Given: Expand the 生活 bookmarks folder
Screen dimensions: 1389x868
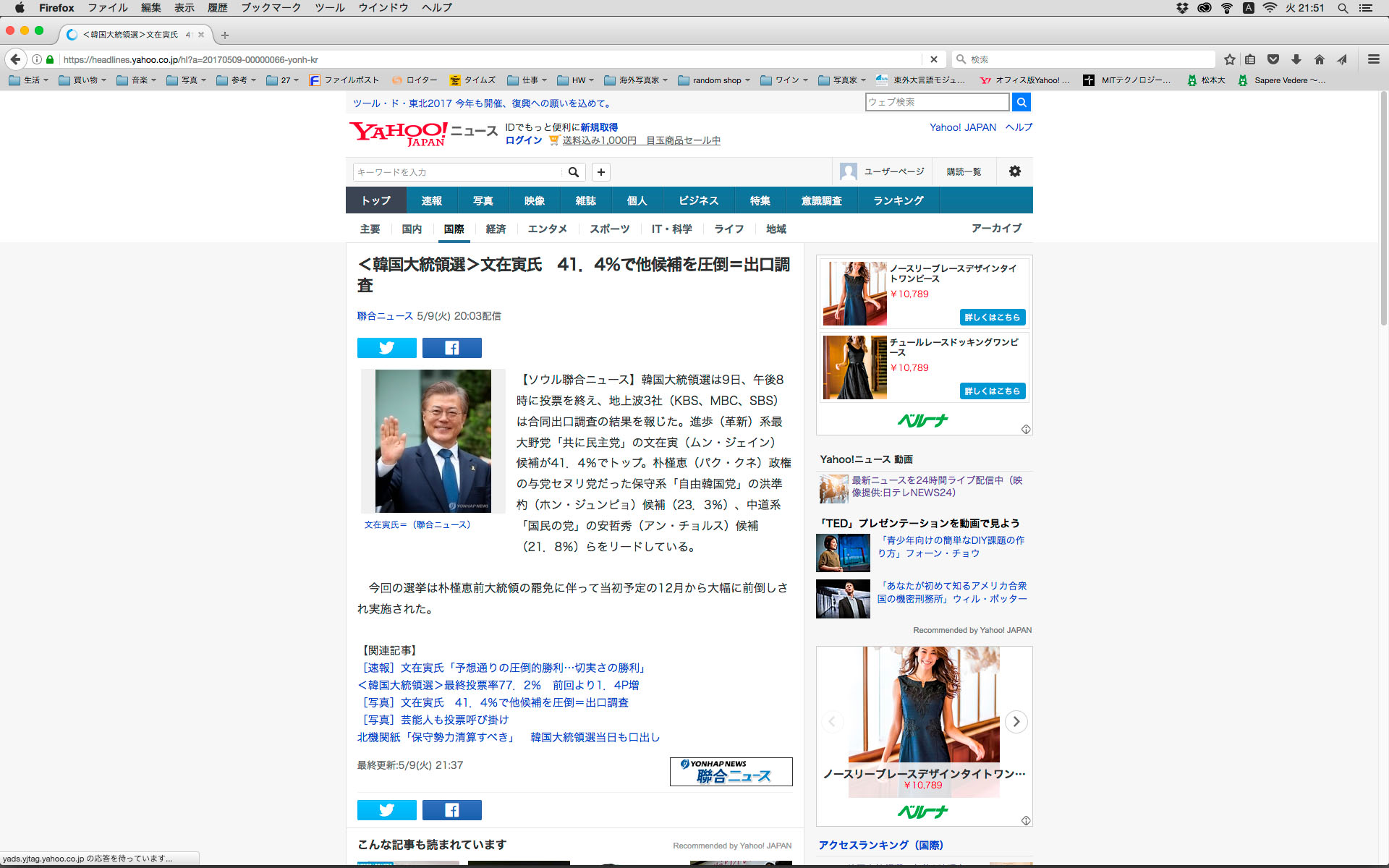Looking at the screenshot, I should coord(29,80).
